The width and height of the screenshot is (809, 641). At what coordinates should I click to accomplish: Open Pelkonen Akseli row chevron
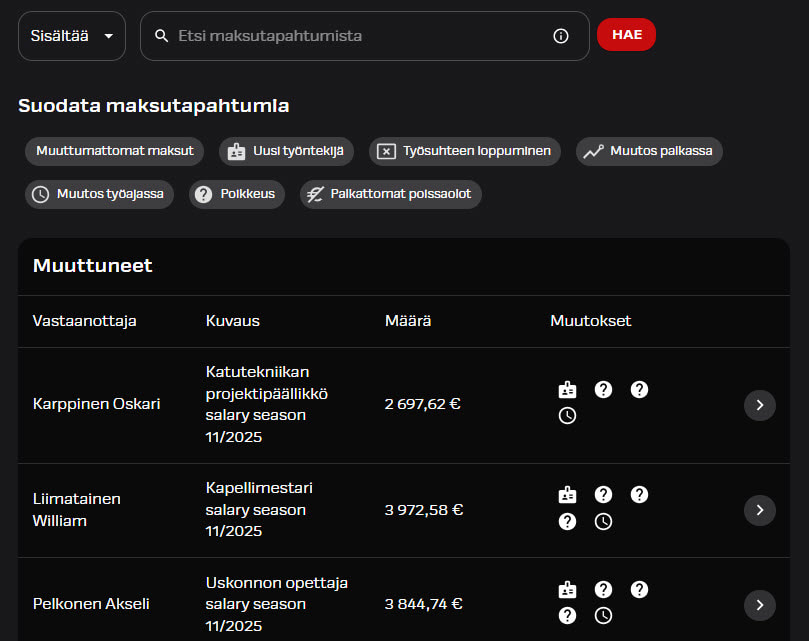click(759, 605)
